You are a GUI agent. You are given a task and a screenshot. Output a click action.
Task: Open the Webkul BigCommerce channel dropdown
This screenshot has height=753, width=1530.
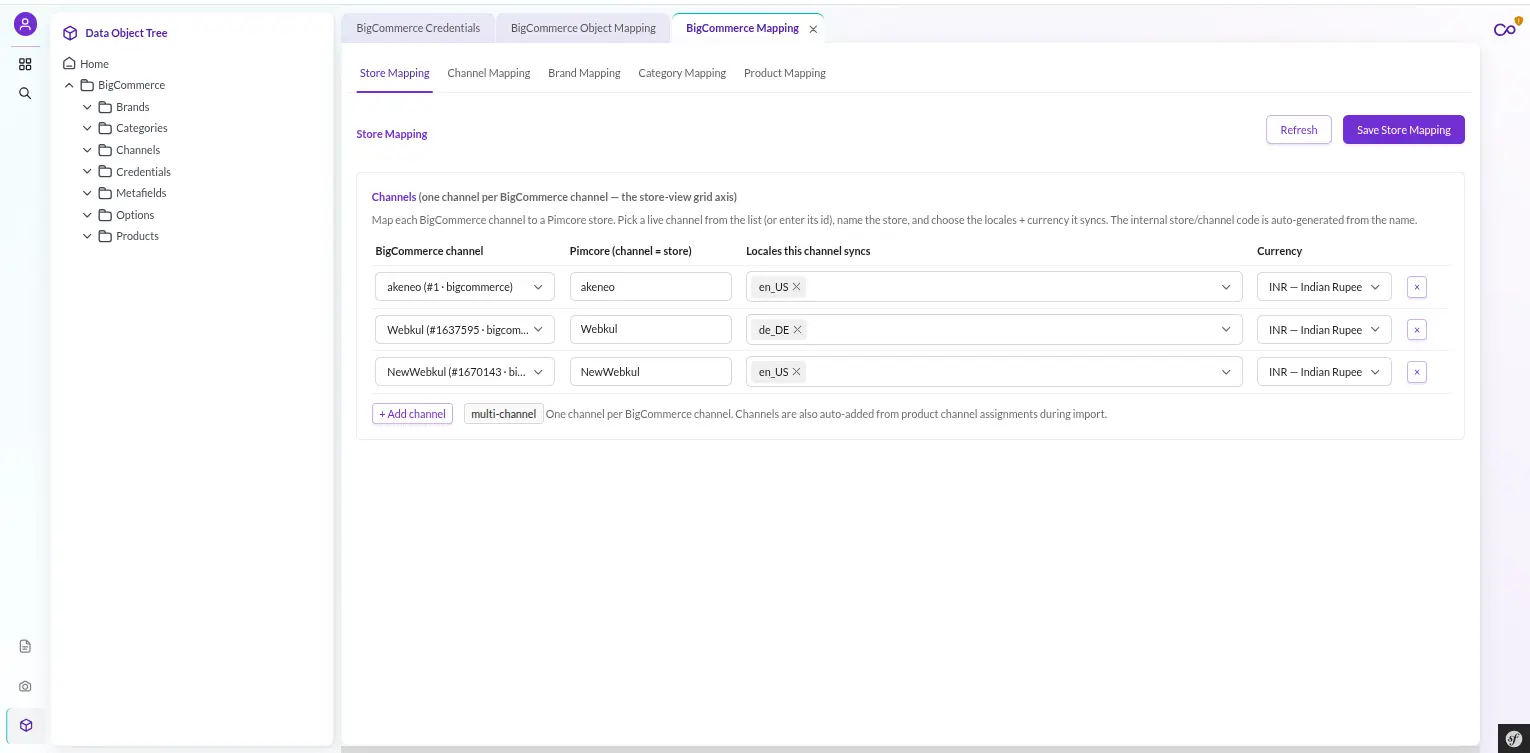pos(465,330)
